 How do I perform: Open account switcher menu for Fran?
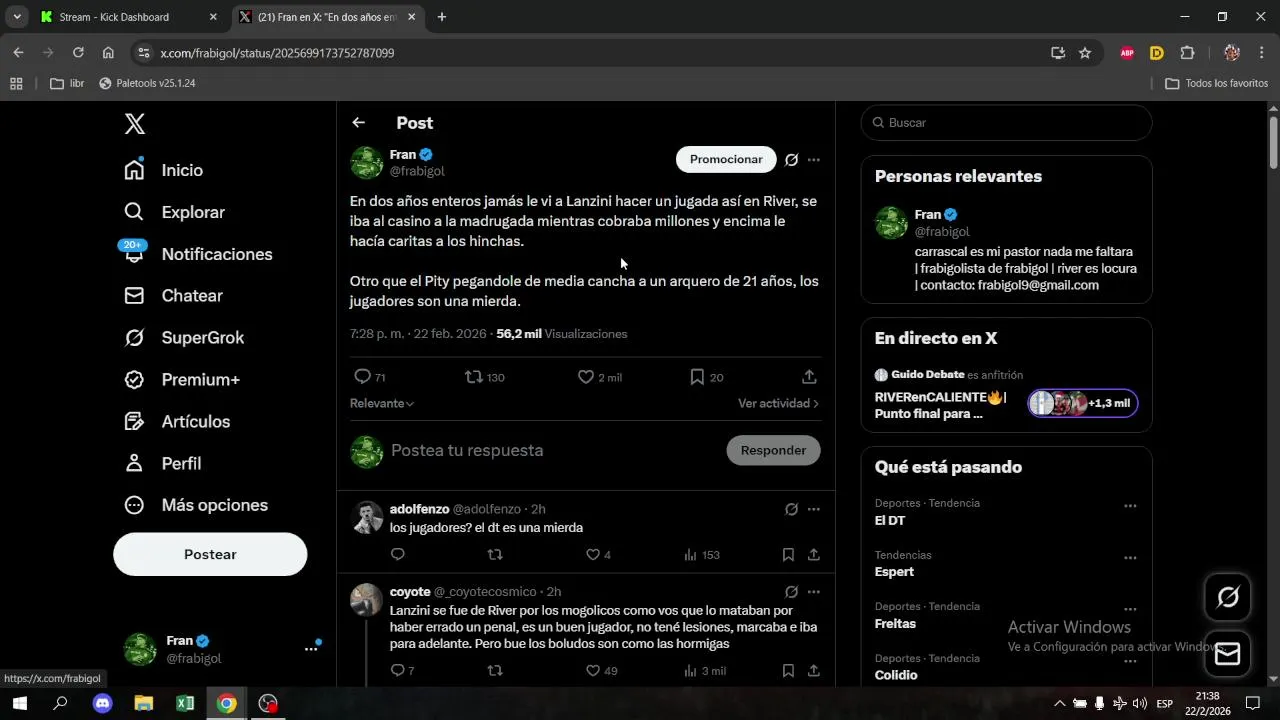click(x=311, y=649)
